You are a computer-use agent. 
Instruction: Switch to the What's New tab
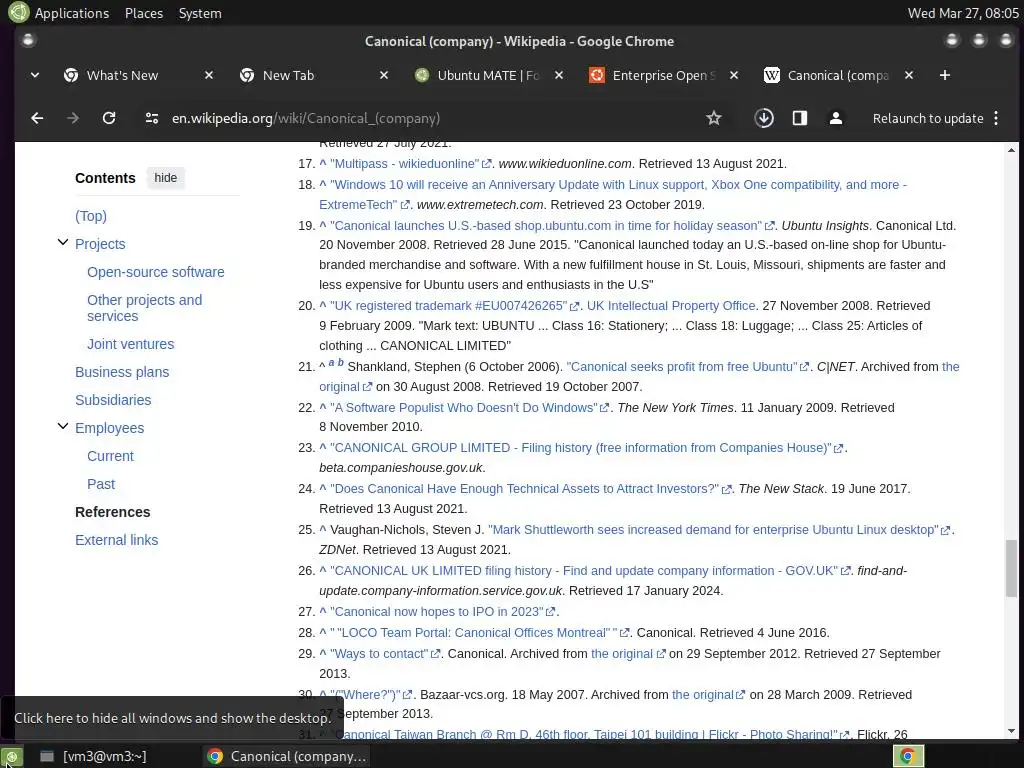point(122,75)
